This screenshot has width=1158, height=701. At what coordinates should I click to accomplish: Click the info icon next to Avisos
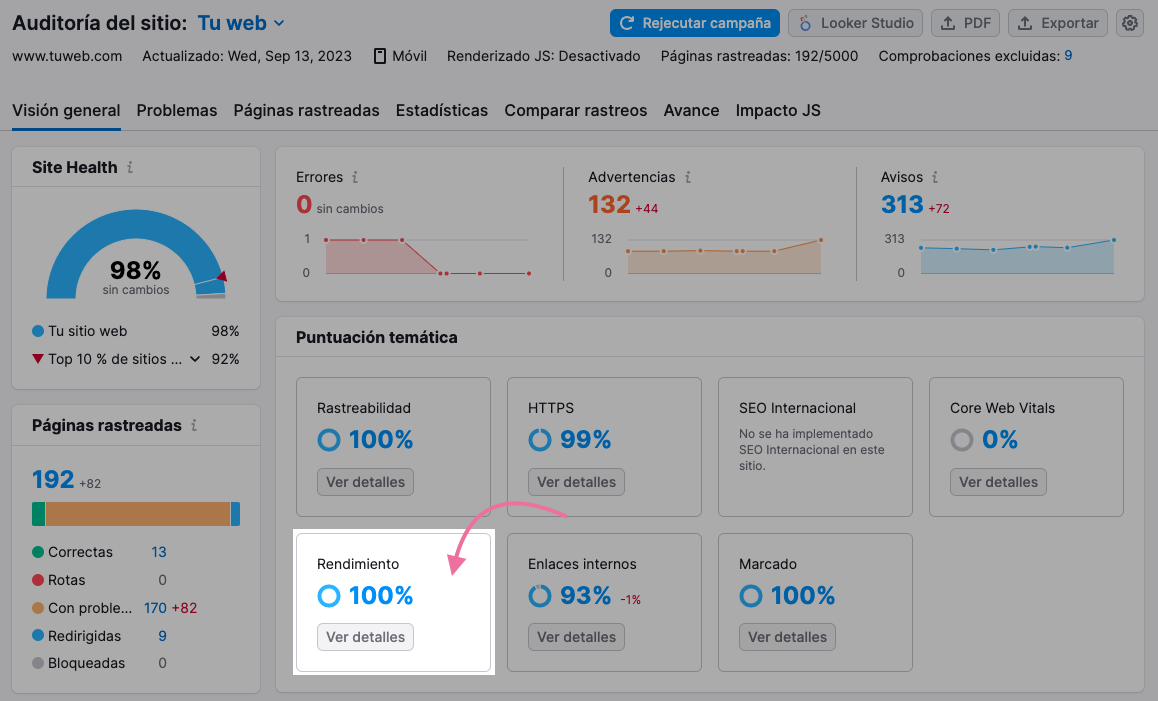click(x=935, y=177)
